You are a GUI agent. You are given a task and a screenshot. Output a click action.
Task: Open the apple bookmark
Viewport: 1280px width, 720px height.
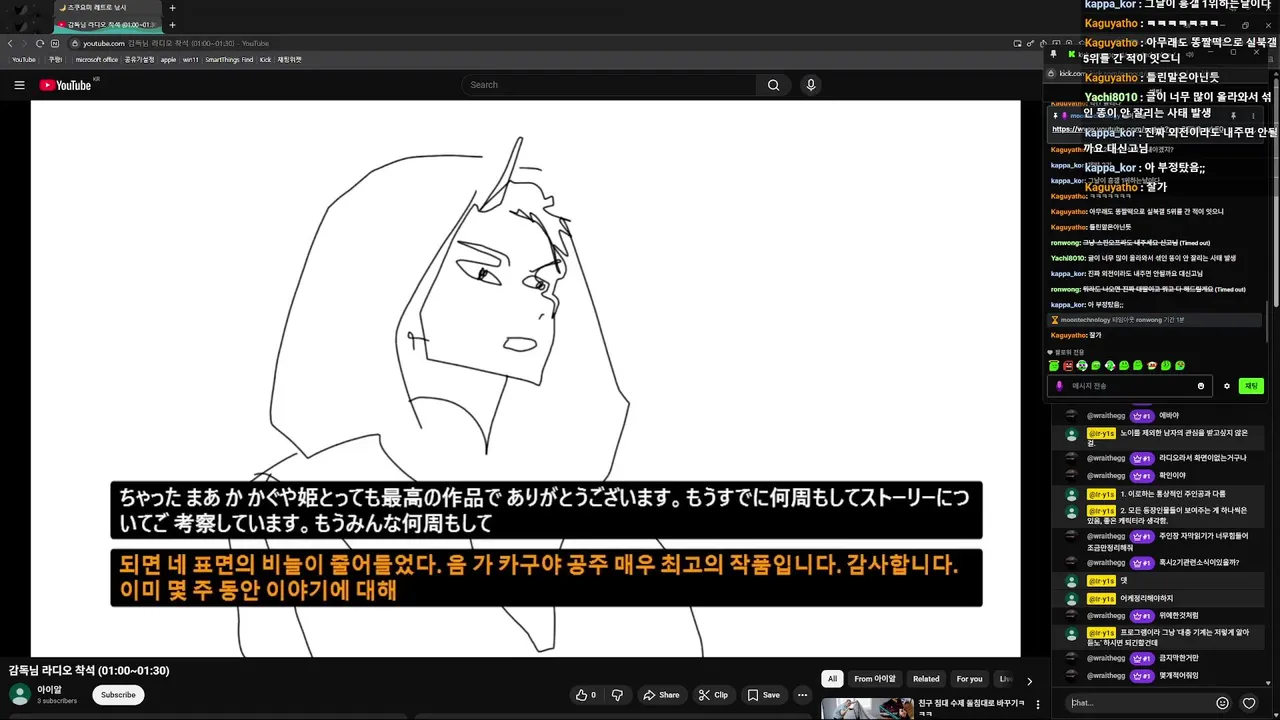click(x=168, y=60)
